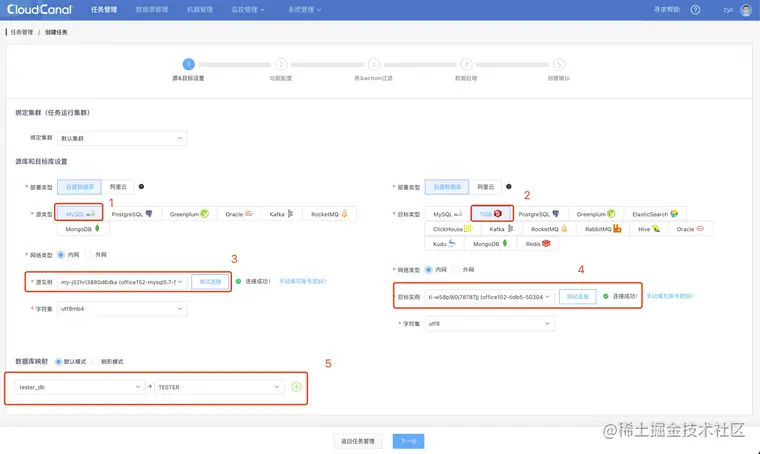
Task: Select 自建数据库 for target deployment type
Action: (447, 187)
